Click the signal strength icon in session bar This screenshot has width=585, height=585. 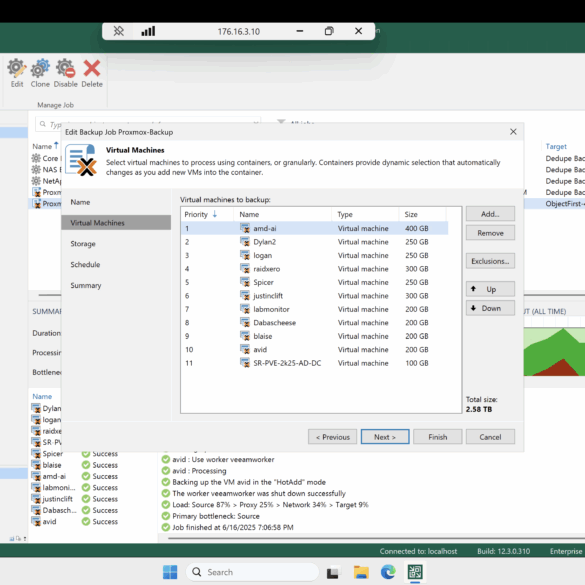coord(148,31)
